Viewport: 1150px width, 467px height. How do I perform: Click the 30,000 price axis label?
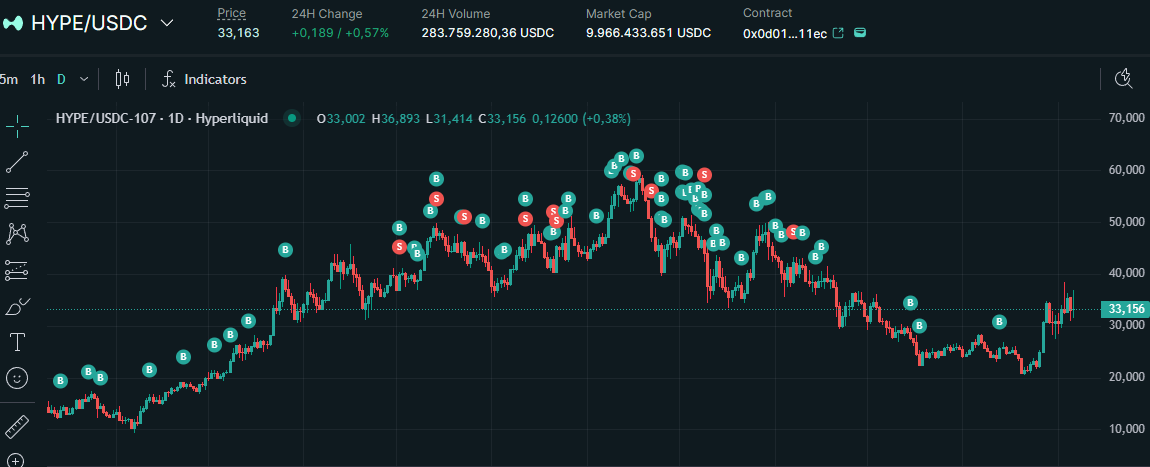pos(1125,325)
